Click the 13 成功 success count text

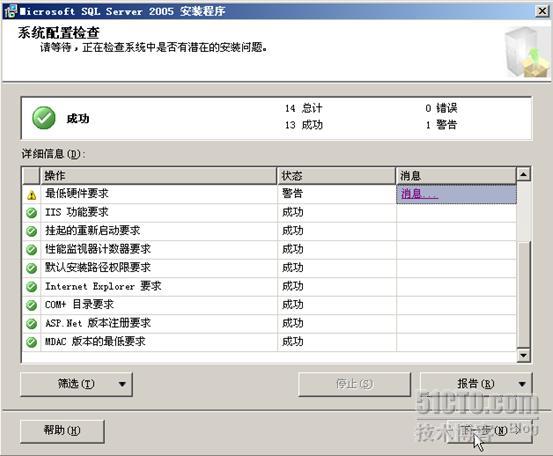pyautogui.click(x=304, y=125)
